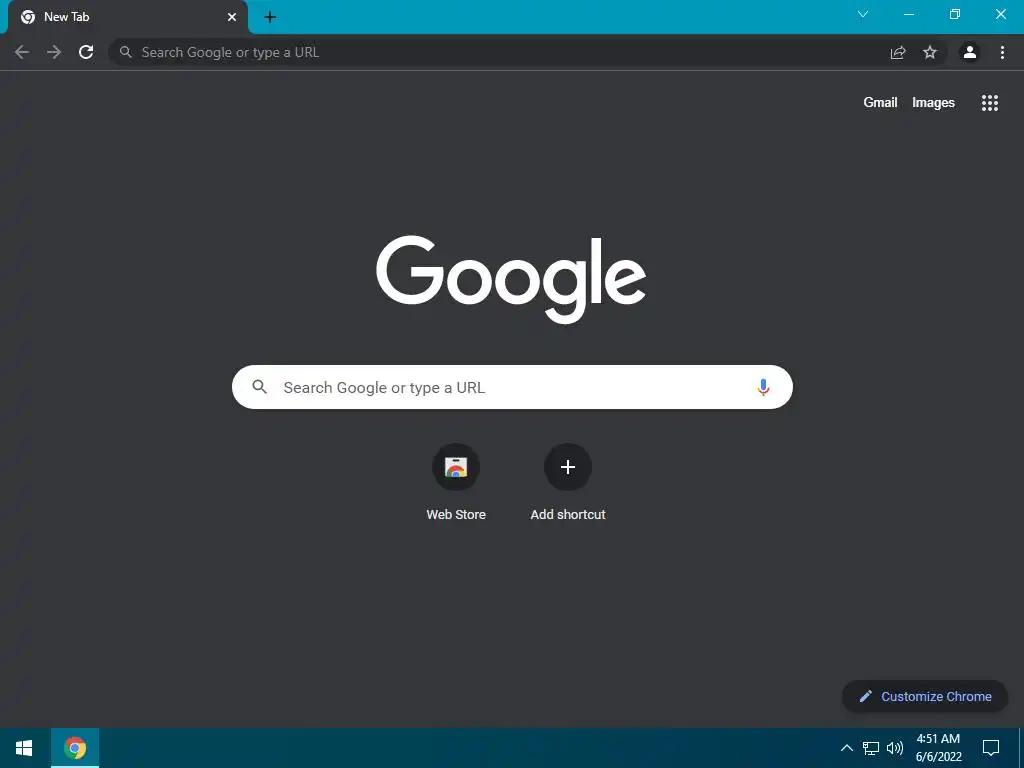This screenshot has width=1024, height=768.
Task: Click the Add shortcut plus button
Action: [x=568, y=467]
